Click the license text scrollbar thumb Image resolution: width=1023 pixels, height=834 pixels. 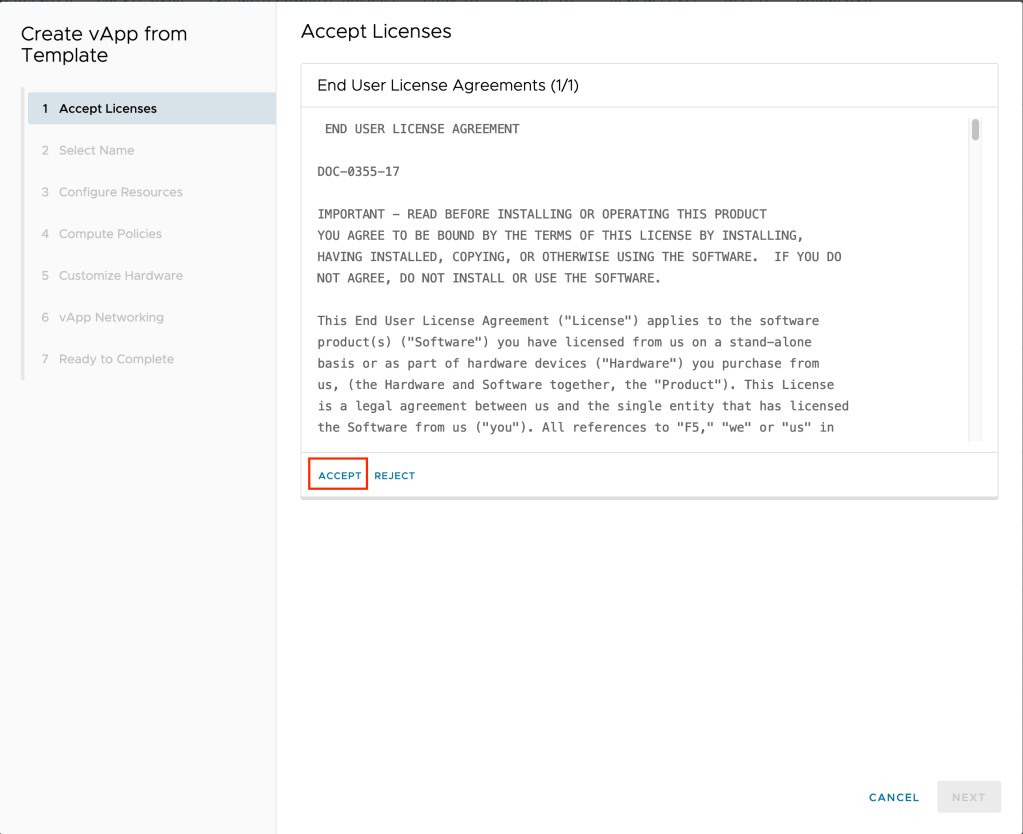tap(975, 130)
